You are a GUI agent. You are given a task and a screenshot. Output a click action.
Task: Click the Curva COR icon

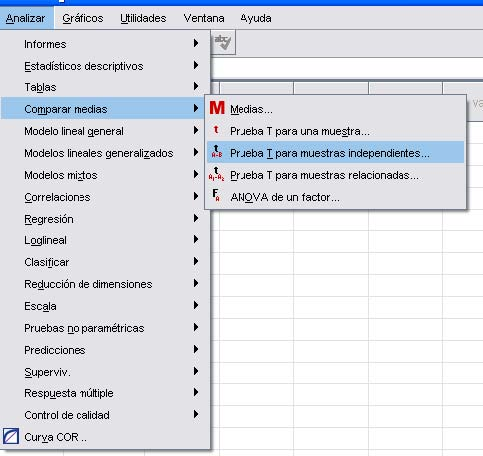coord(11,436)
